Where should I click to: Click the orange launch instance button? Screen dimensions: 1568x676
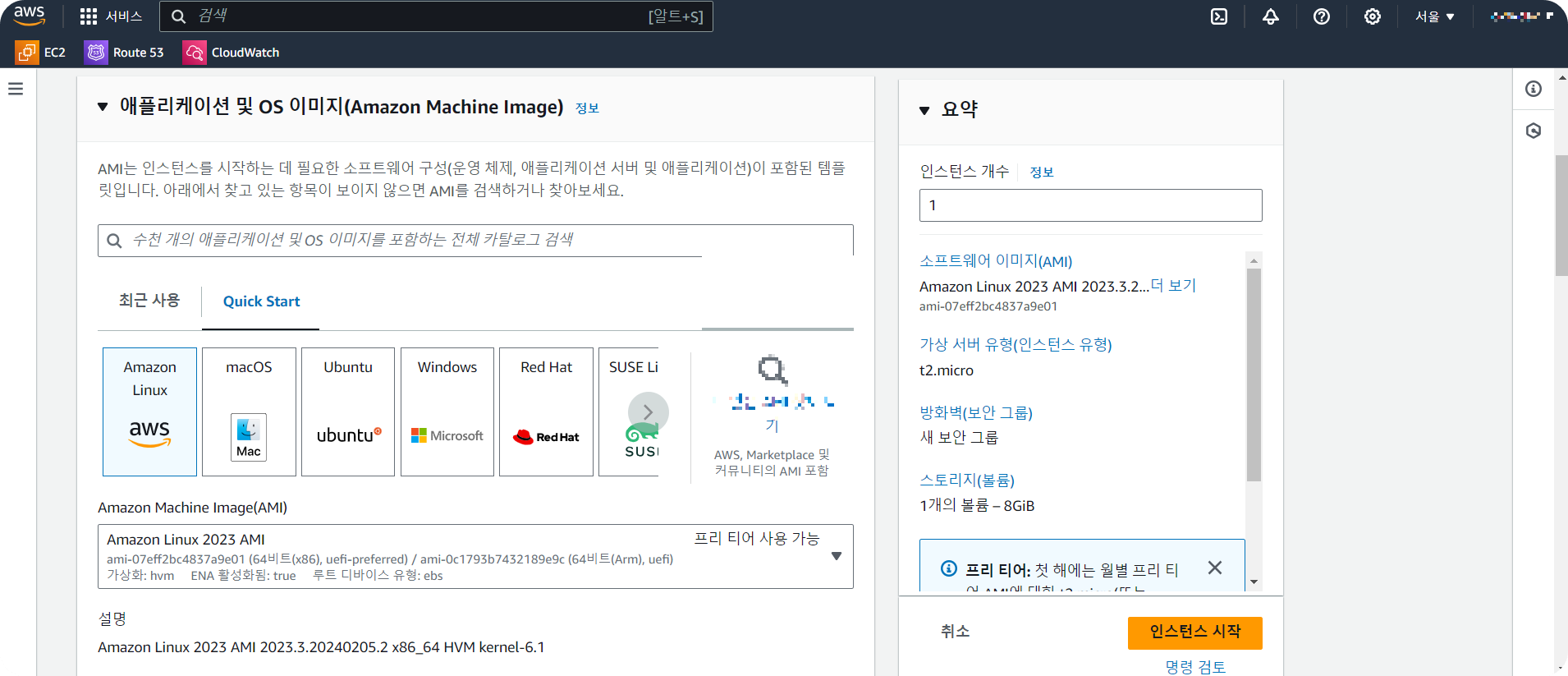(x=1195, y=632)
